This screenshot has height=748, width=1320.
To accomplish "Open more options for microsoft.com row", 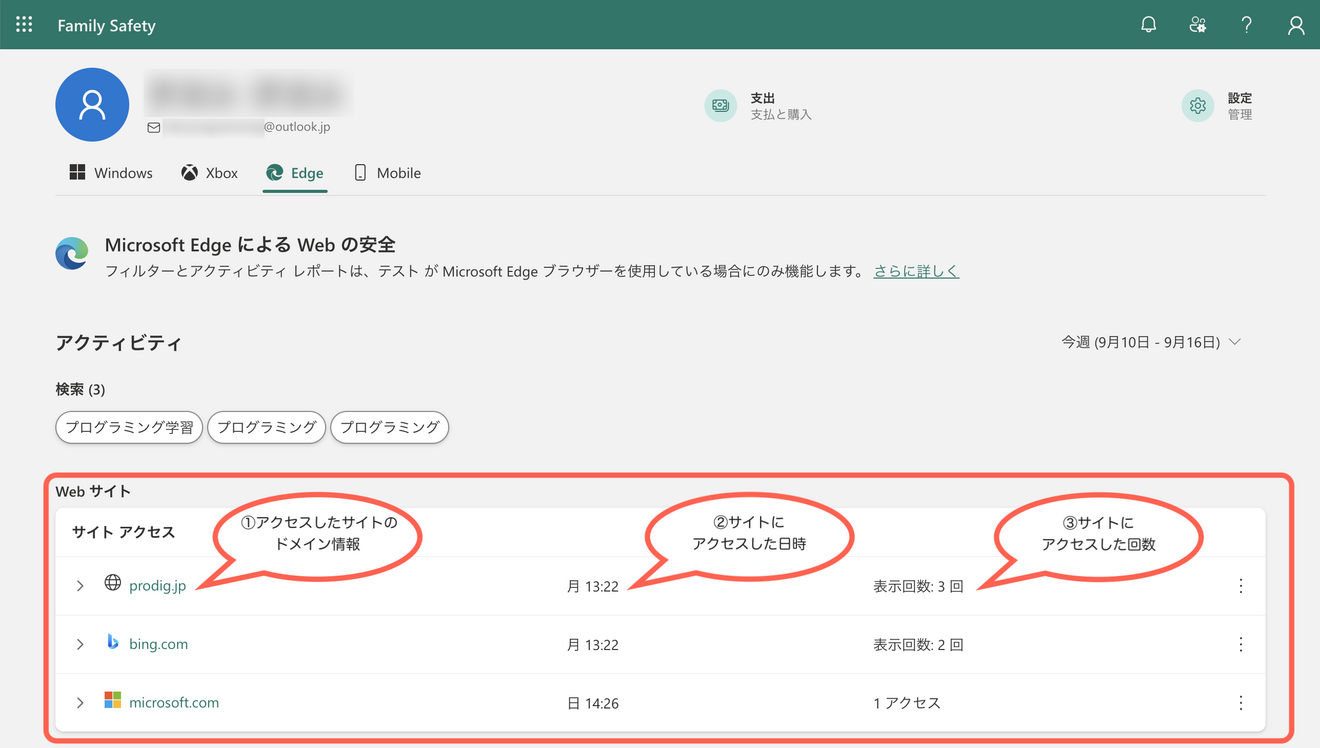I will click(1241, 703).
